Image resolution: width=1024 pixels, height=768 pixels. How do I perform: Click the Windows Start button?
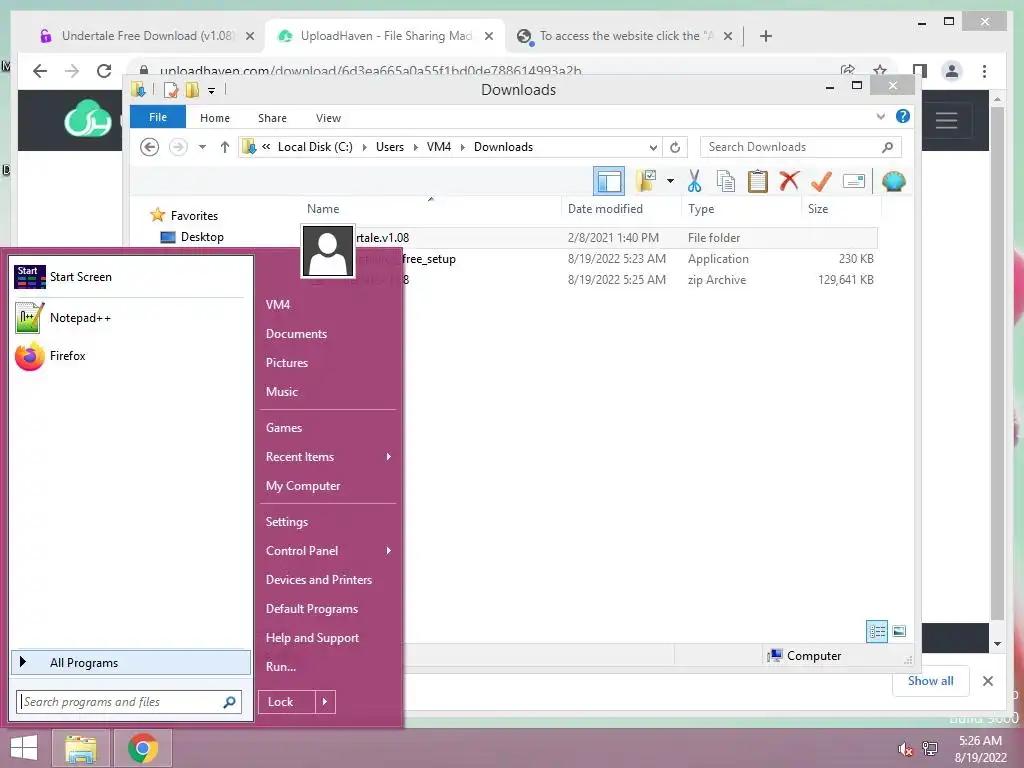click(x=24, y=748)
